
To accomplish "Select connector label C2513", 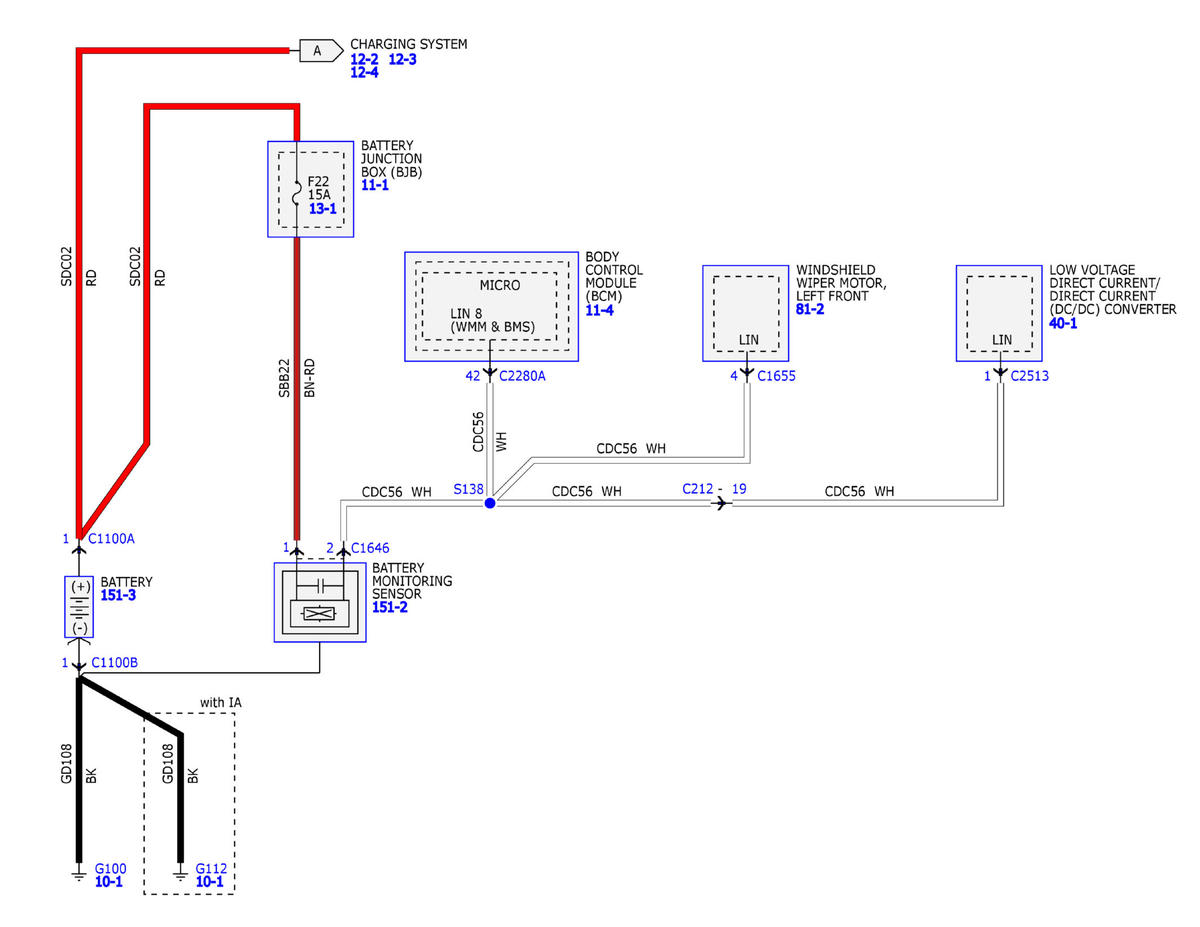I will 1030,376.
